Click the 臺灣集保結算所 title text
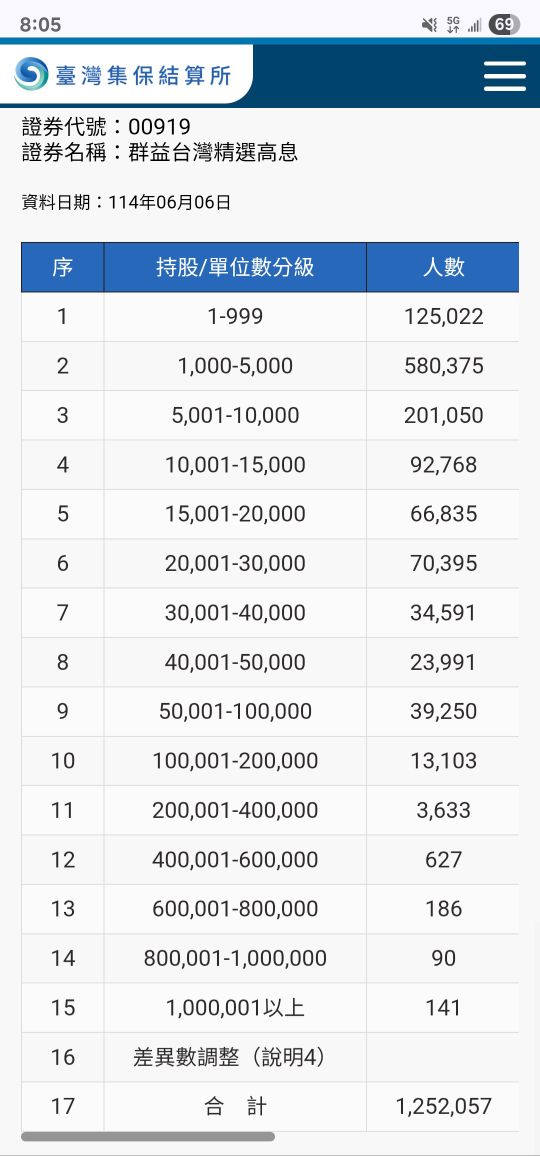 (x=143, y=74)
